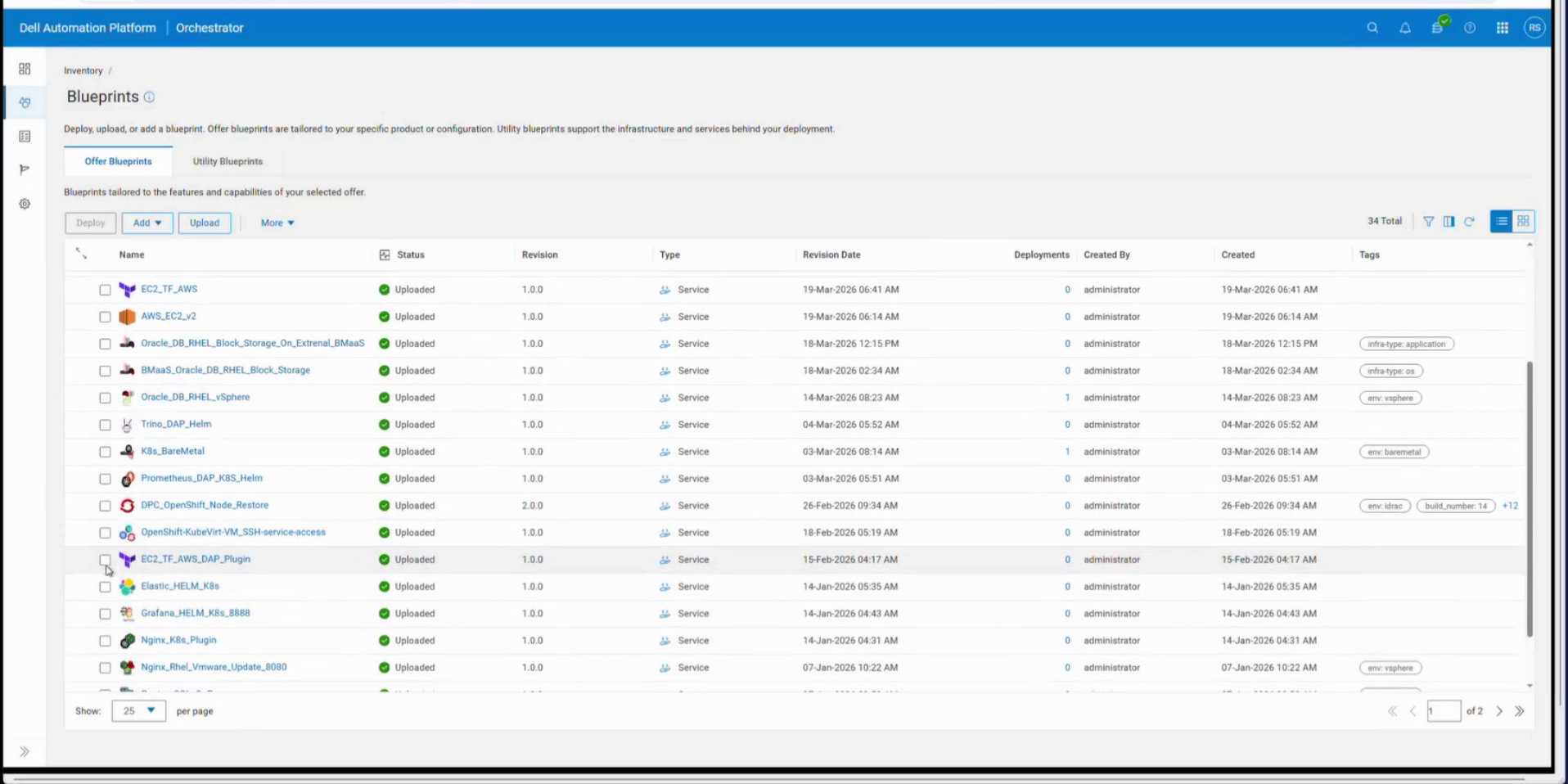Open the notifications bell
Screen dimensions: 1568x784
pyautogui.click(x=1405, y=28)
